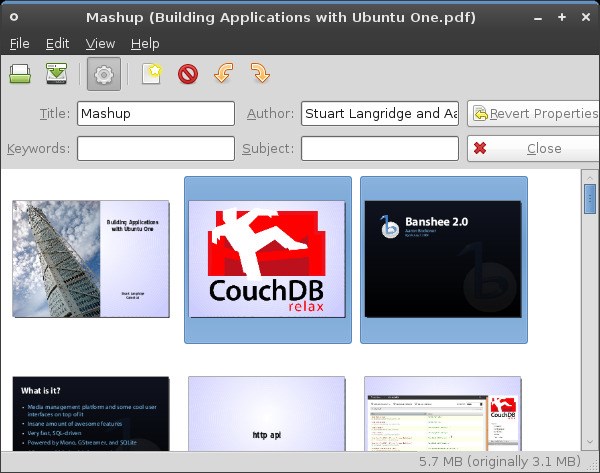This screenshot has width=600, height=473.
Task: Click the Close properties button
Action: pos(533,148)
